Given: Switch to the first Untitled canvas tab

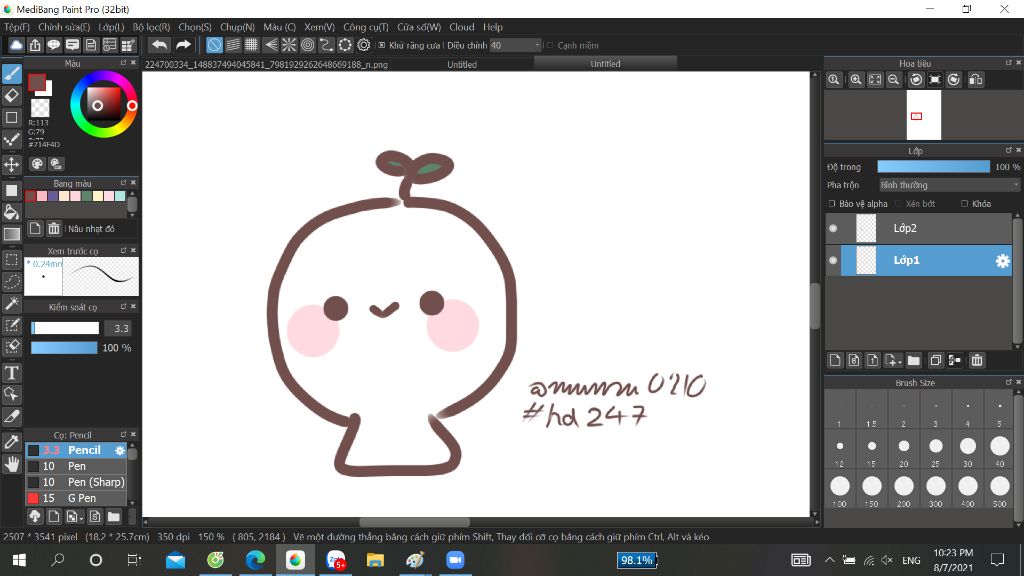Looking at the screenshot, I should click(462, 64).
